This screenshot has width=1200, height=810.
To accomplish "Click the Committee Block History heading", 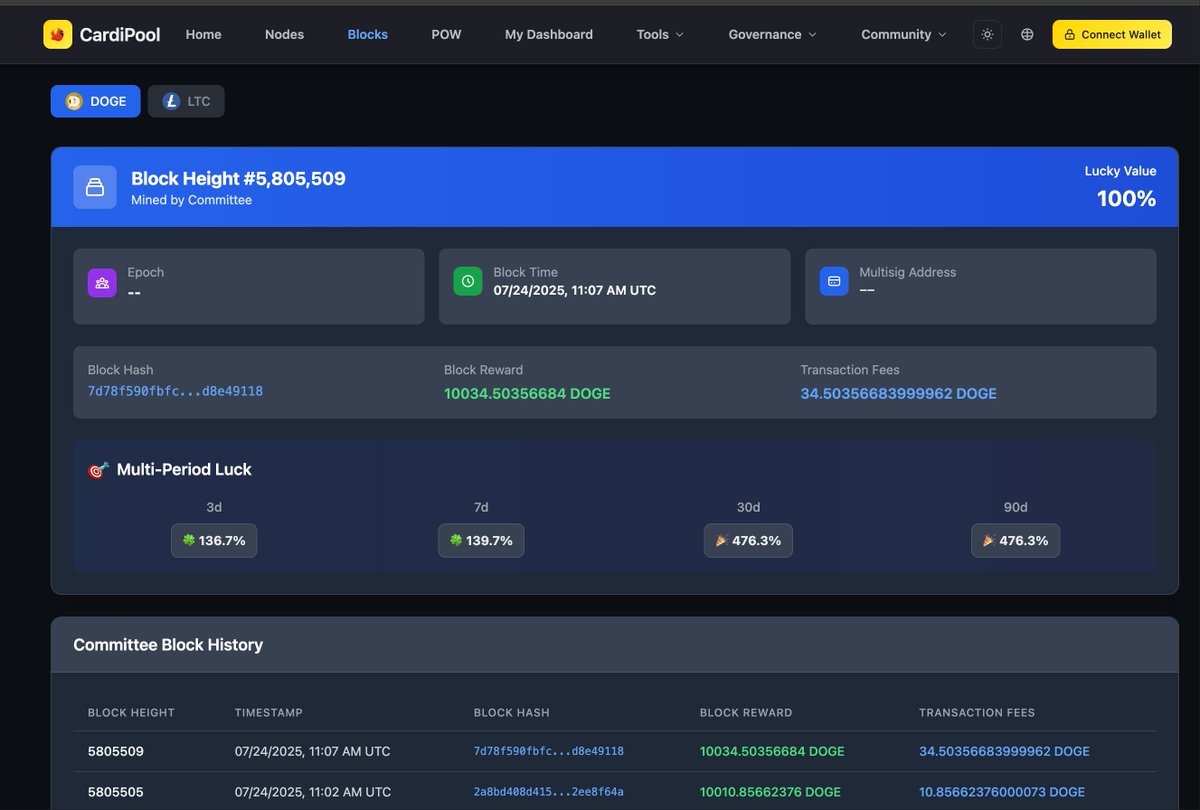I will [x=168, y=645].
